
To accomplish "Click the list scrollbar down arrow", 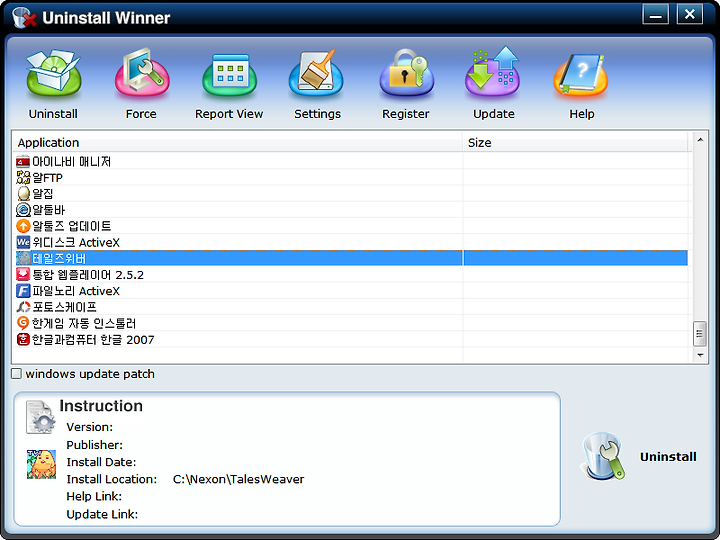I will tap(700, 355).
